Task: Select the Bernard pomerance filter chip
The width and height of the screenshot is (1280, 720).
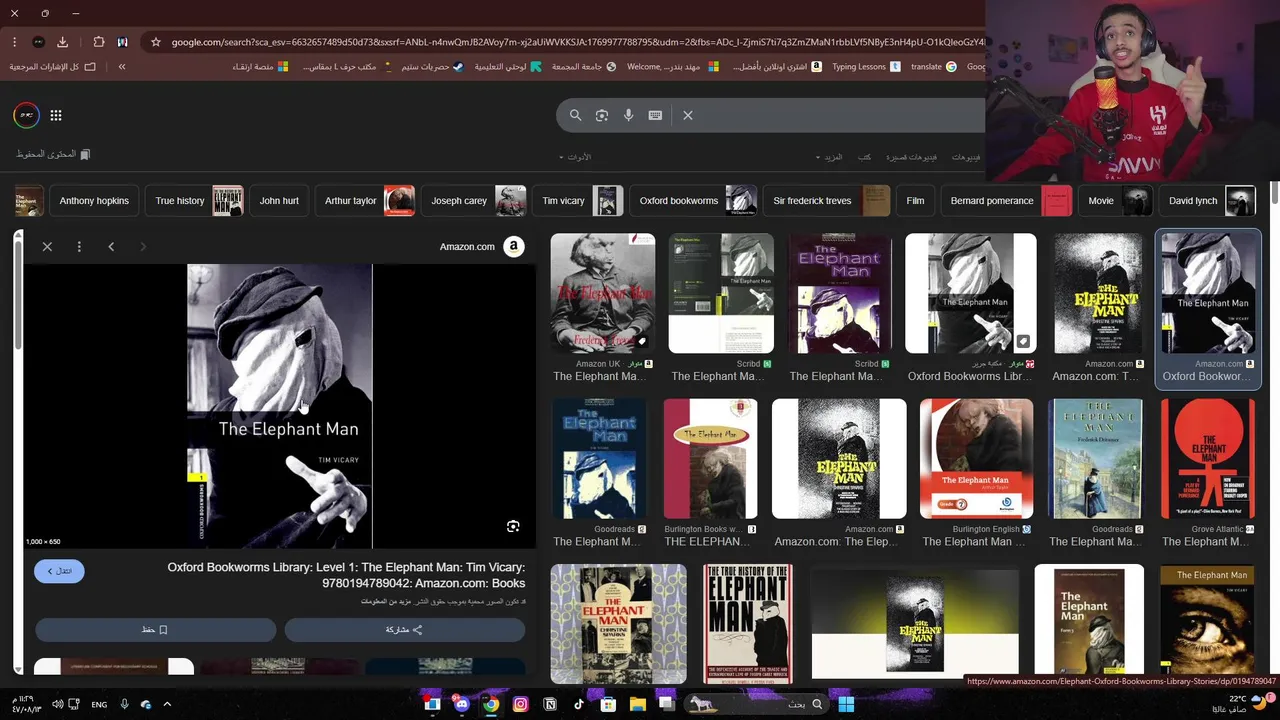Action: pyautogui.click(x=1006, y=201)
